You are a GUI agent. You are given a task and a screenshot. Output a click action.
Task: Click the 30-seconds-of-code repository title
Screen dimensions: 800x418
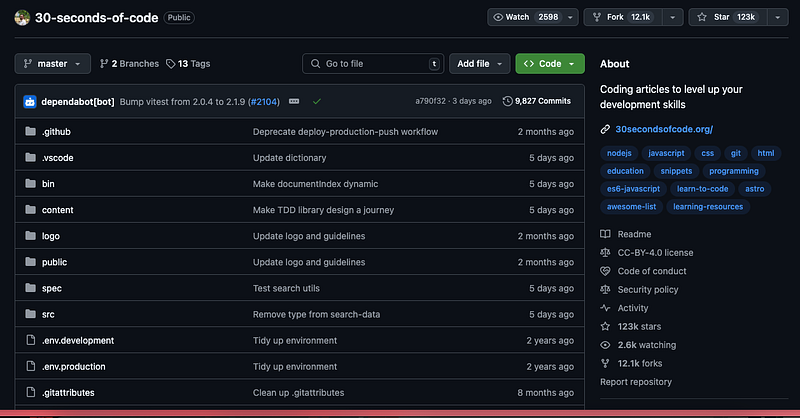[x=96, y=18]
